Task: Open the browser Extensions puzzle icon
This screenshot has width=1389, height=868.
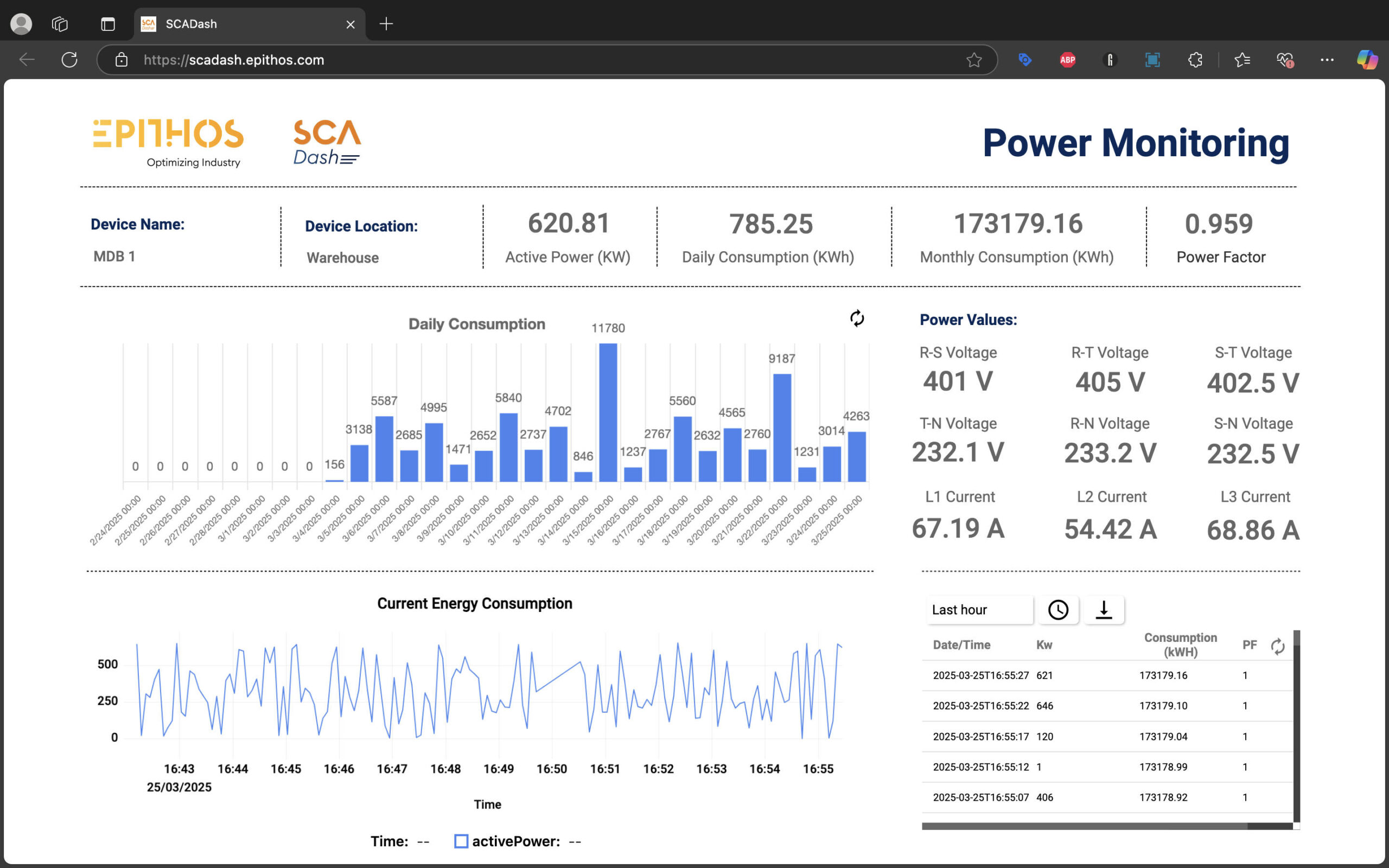Action: click(1195, 60)
